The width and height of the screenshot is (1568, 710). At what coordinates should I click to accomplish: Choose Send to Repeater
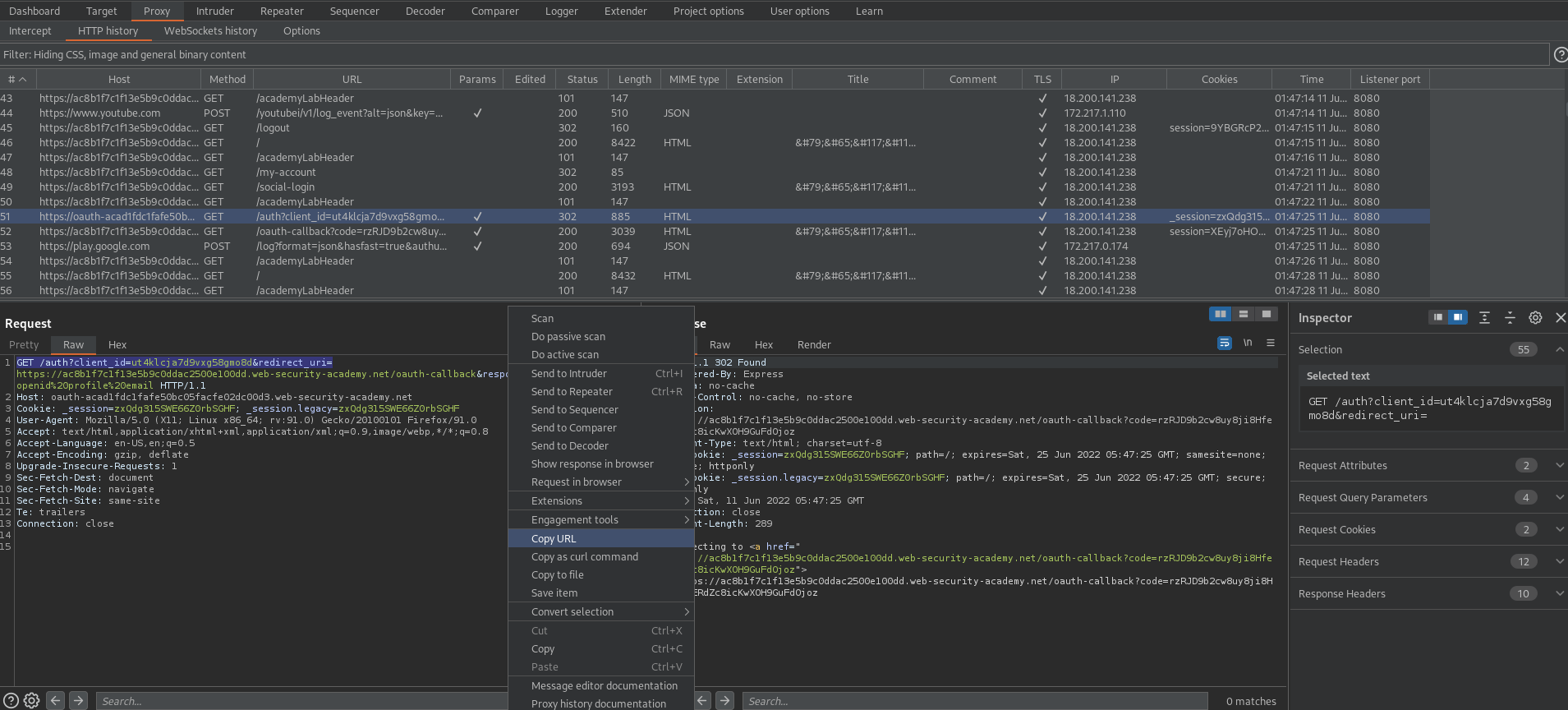601,391
